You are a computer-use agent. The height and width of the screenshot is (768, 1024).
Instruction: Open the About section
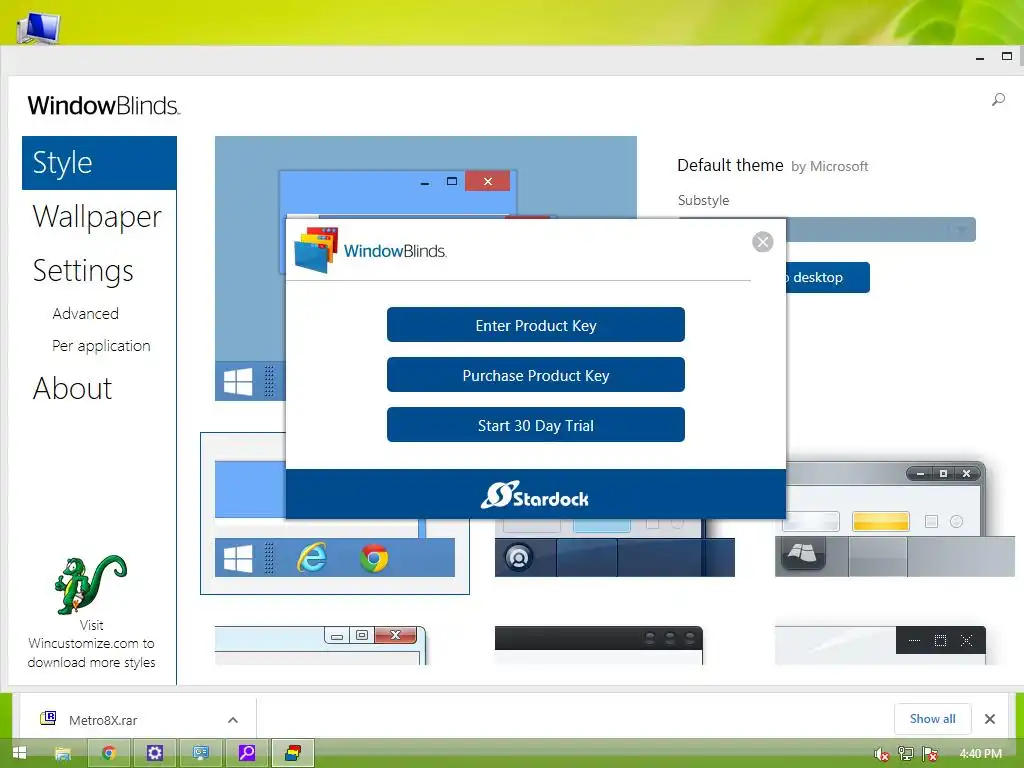tap(72, 388)
